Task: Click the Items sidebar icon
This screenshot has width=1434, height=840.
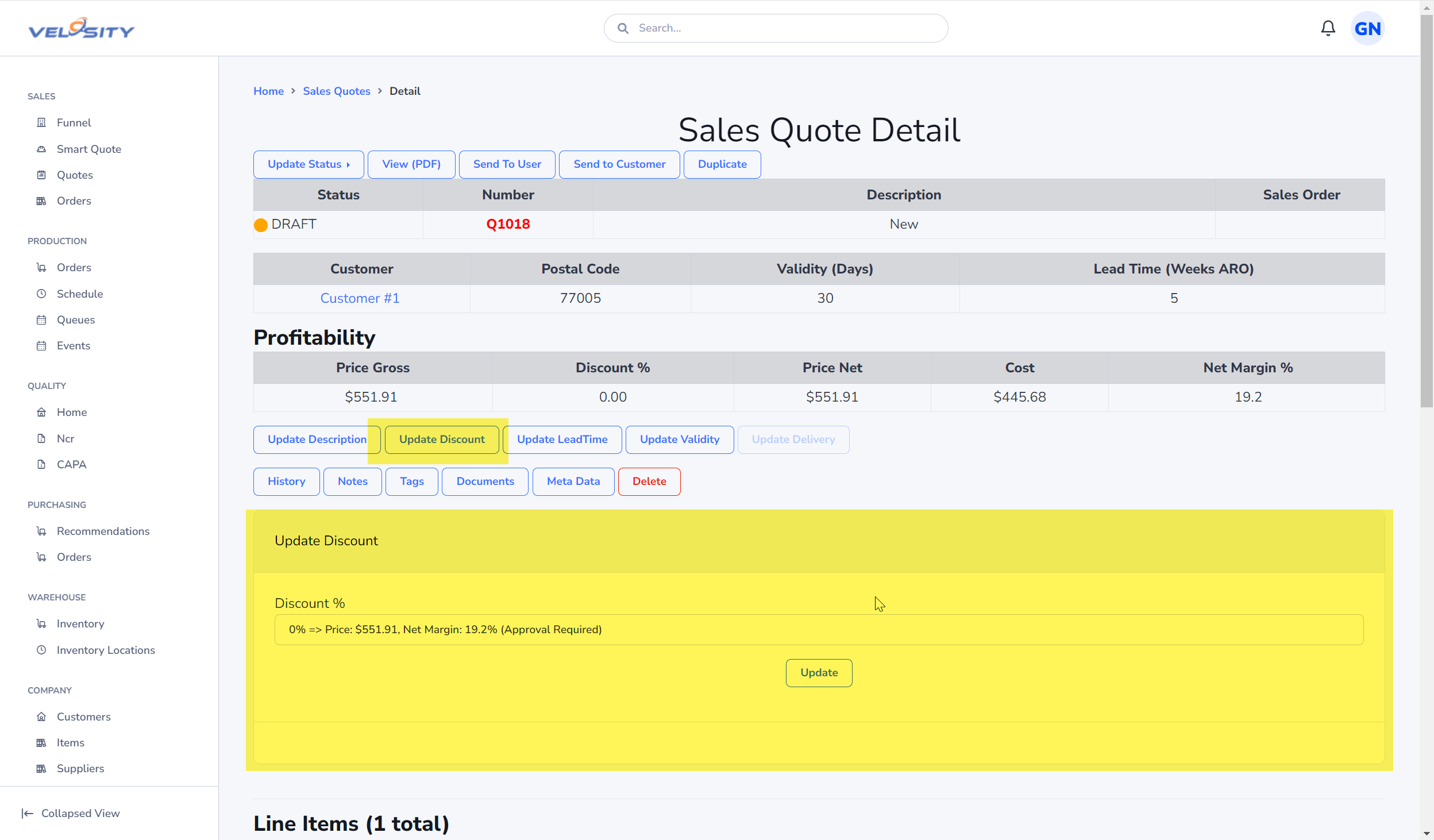Action: [x=41, y=742]
